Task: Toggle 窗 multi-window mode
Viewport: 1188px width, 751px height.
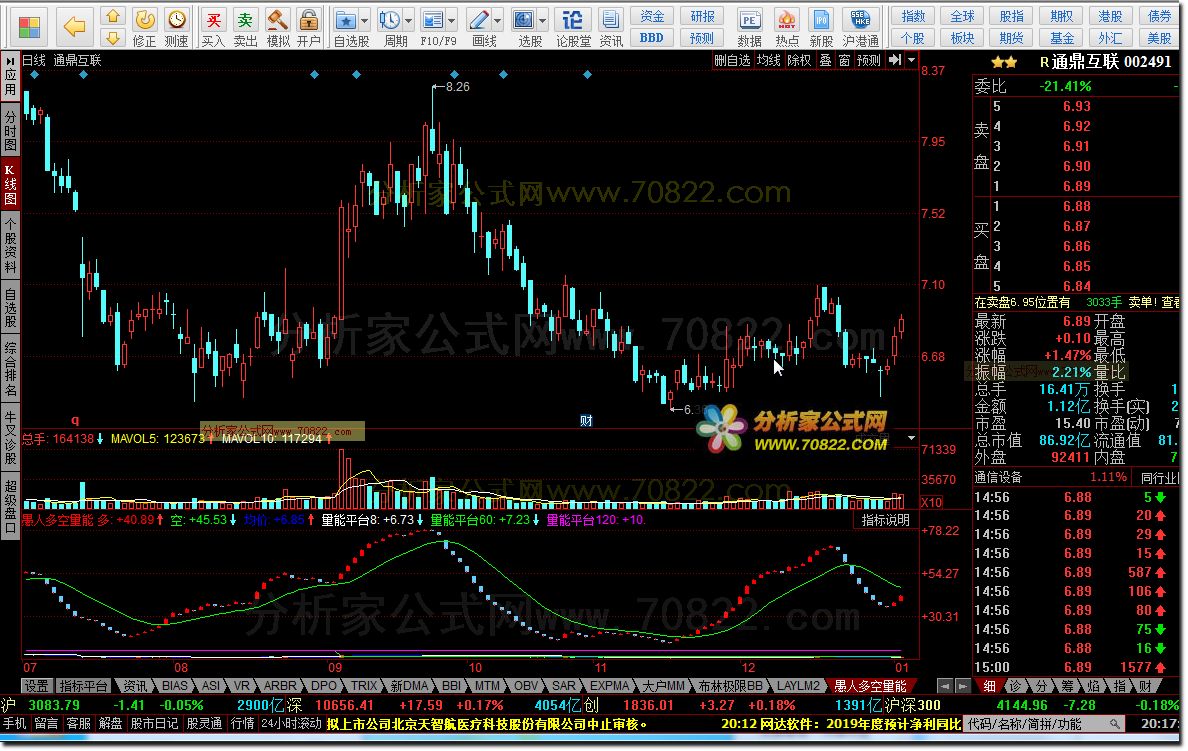Action: (843, 60)
